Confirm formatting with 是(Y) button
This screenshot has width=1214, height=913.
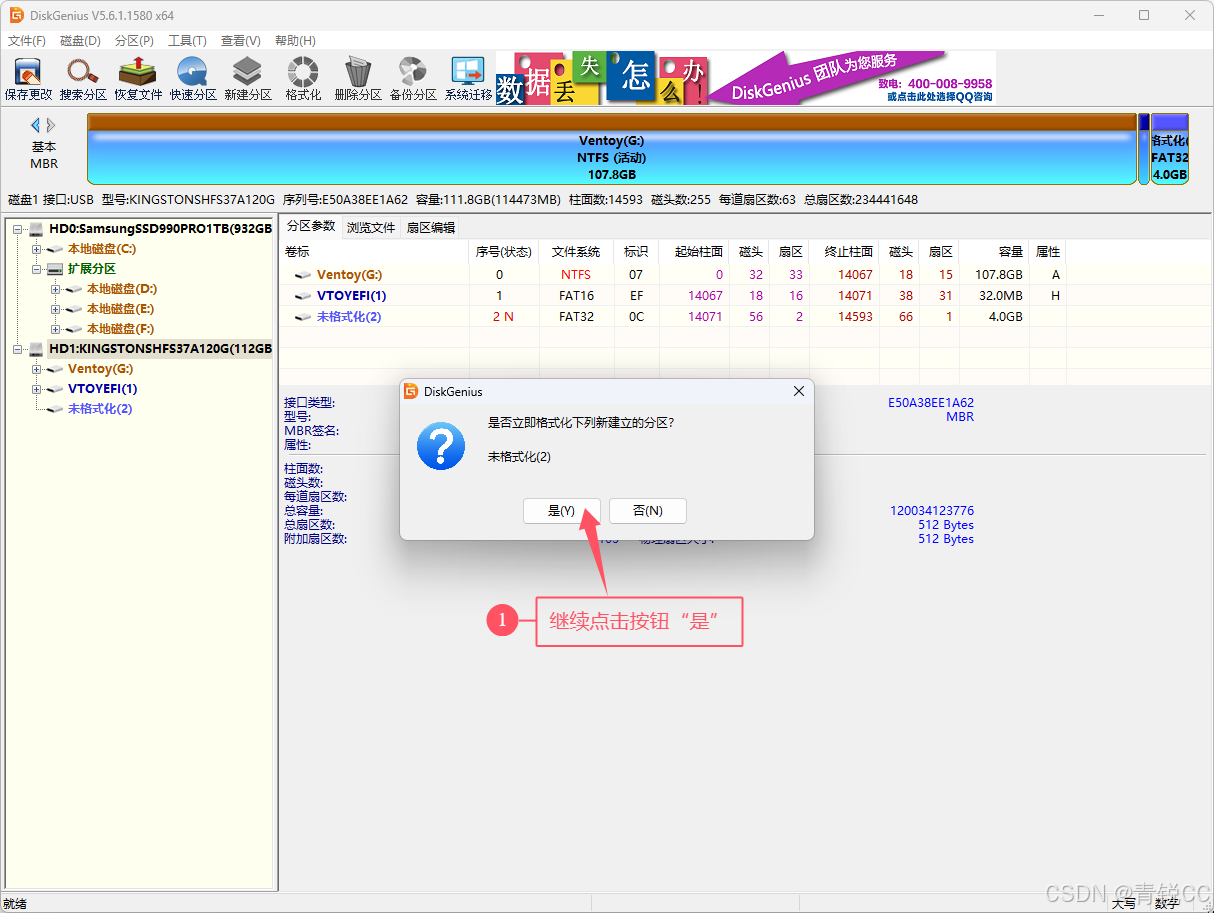(x=562, y=510)
